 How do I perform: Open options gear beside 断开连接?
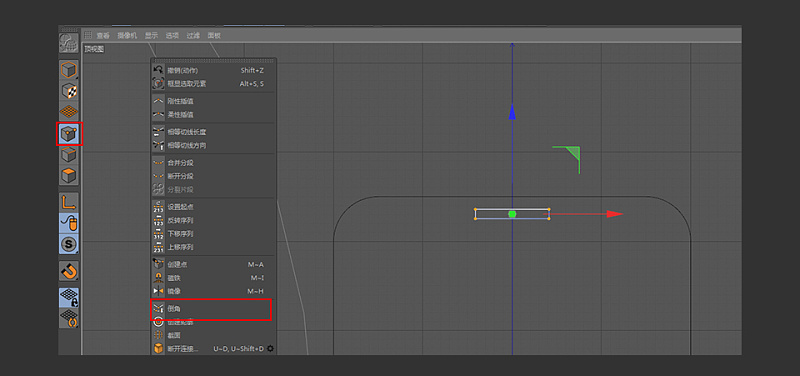270,349
